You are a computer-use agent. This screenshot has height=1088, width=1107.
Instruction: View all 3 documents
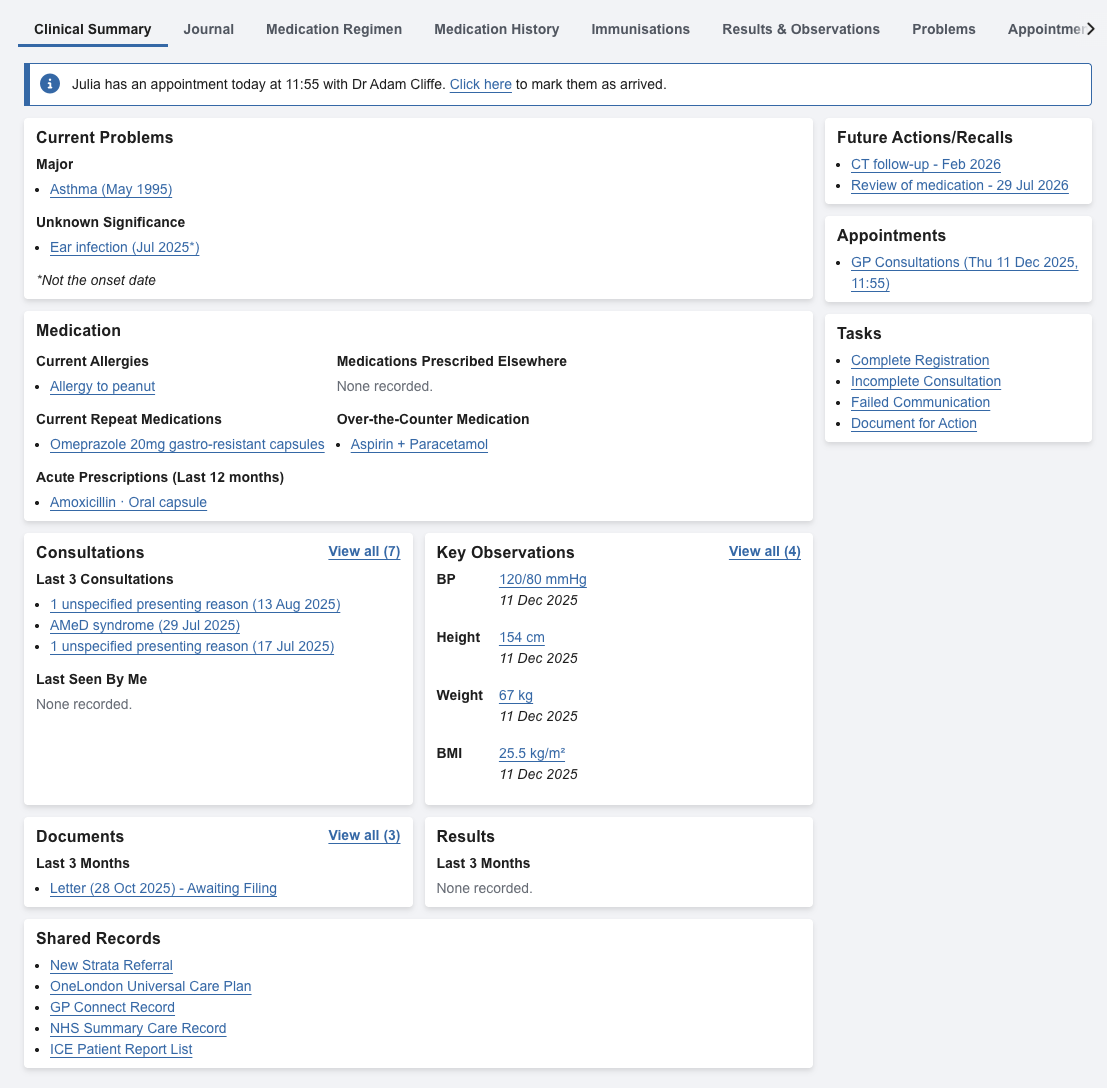364,836
